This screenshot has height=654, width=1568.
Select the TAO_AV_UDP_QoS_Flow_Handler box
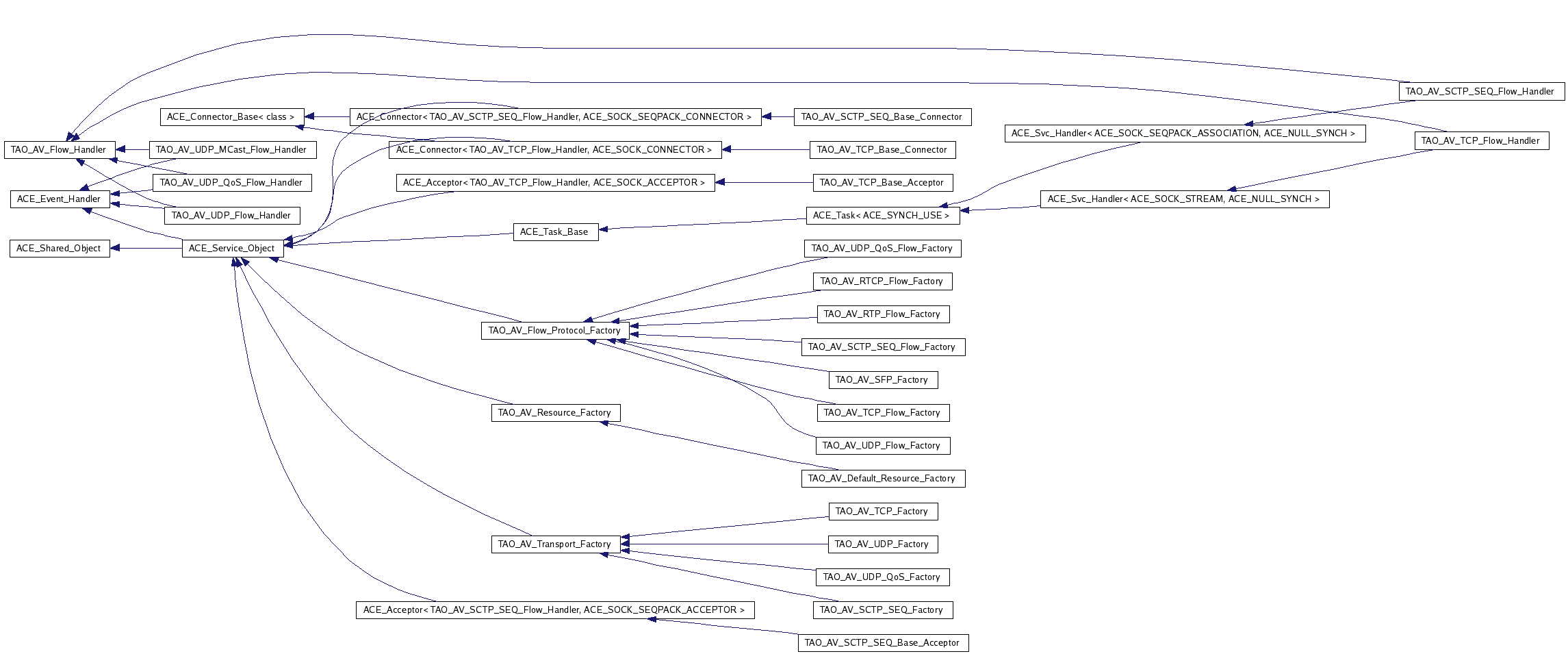pos(231,183)
